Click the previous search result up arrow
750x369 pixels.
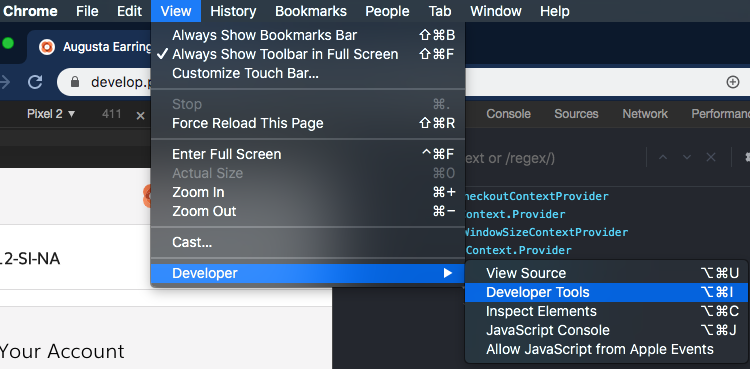[x=662, y=157]
